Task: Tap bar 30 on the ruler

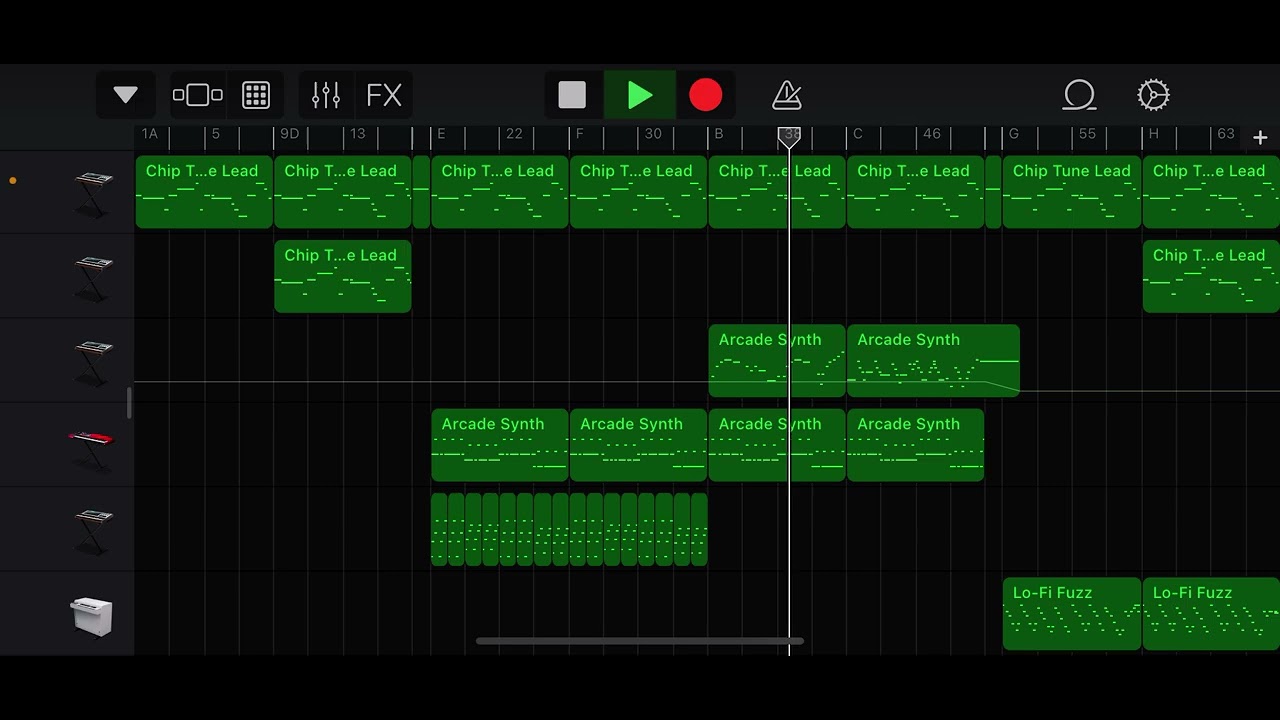Action: pos(653,134)
